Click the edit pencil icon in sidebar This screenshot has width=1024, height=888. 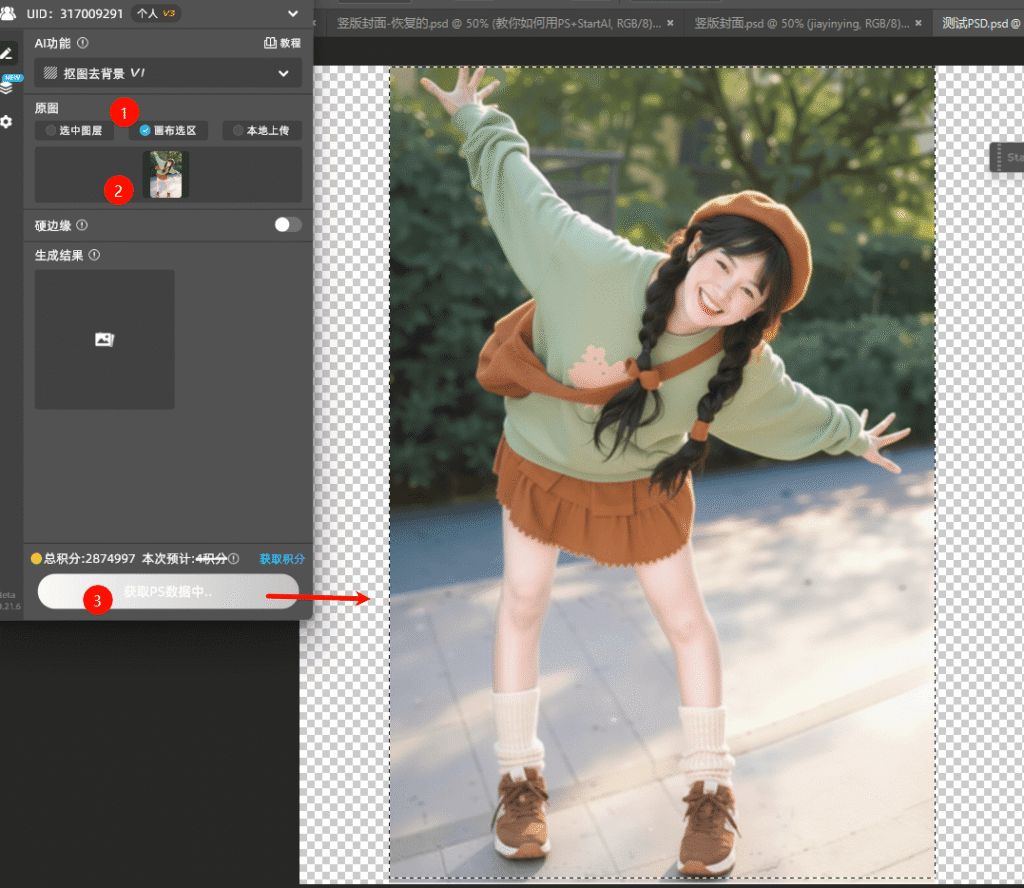7,53
